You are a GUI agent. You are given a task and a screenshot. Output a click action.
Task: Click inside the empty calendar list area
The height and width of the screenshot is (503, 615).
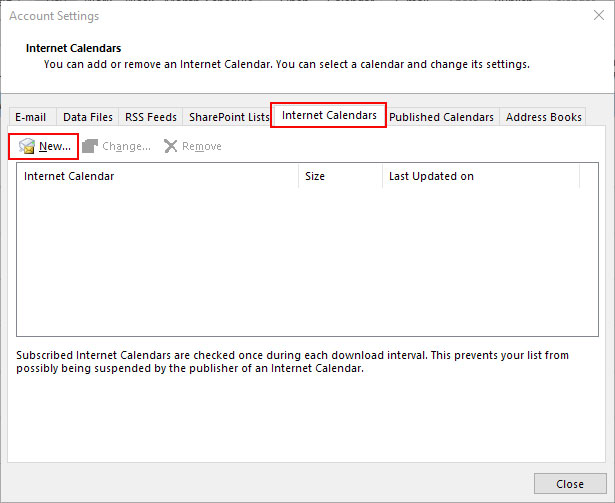300,260
